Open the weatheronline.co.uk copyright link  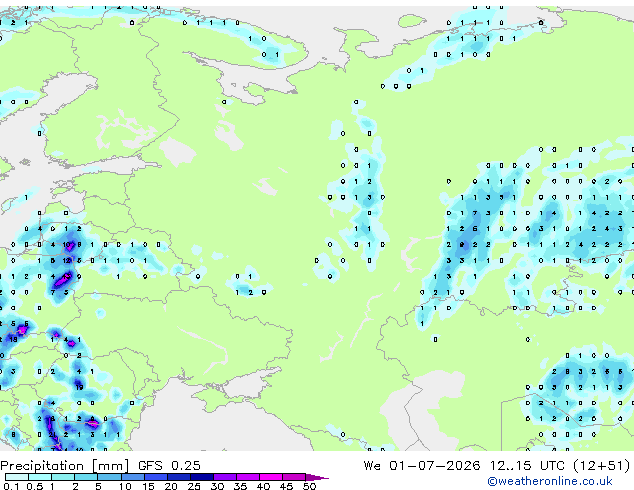(550, 481)
